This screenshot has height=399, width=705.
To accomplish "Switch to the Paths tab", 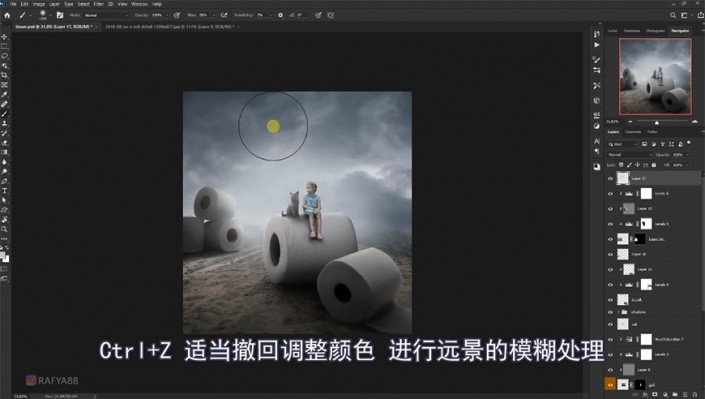I will tap(652, 132).
